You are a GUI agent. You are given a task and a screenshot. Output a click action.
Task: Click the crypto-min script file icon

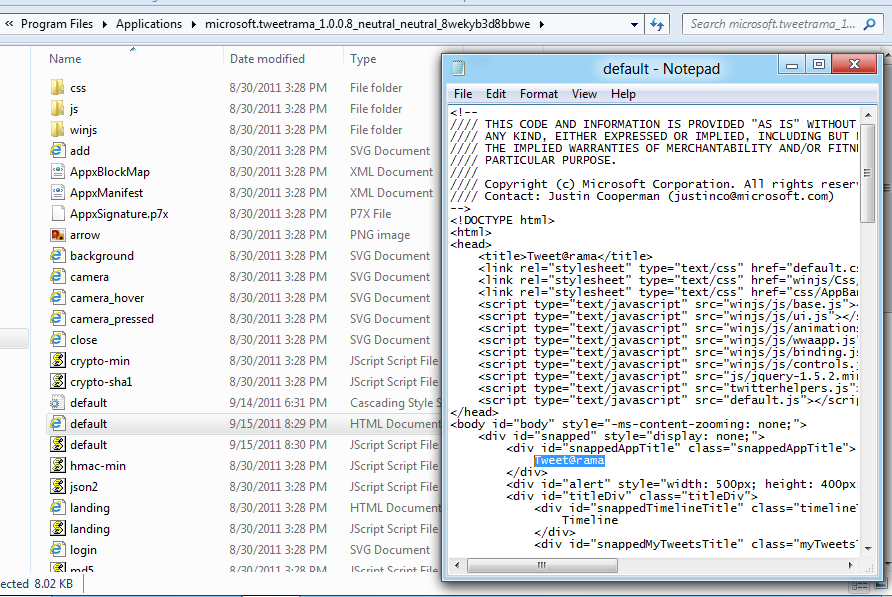pyautogui.click(x=57, y=361)
